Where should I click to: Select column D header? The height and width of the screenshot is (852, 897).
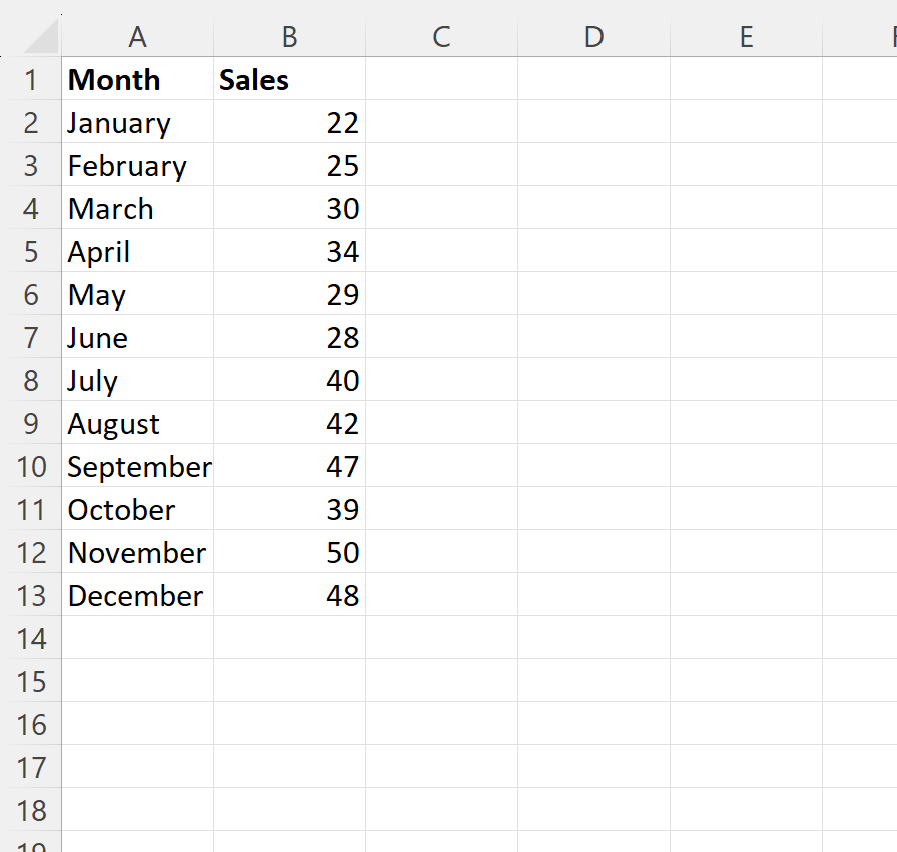[x=593, y=36]
